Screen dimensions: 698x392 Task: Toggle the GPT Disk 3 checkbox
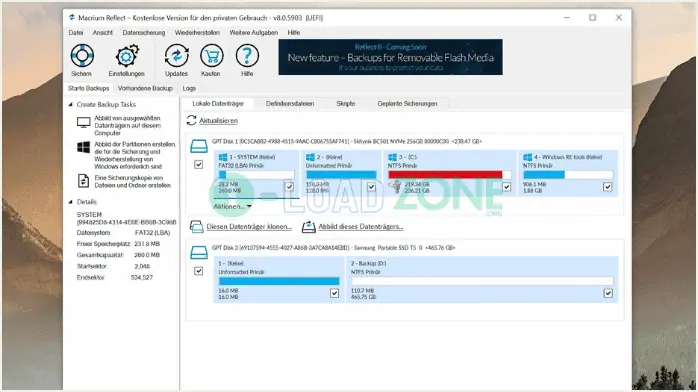point(199,271)
